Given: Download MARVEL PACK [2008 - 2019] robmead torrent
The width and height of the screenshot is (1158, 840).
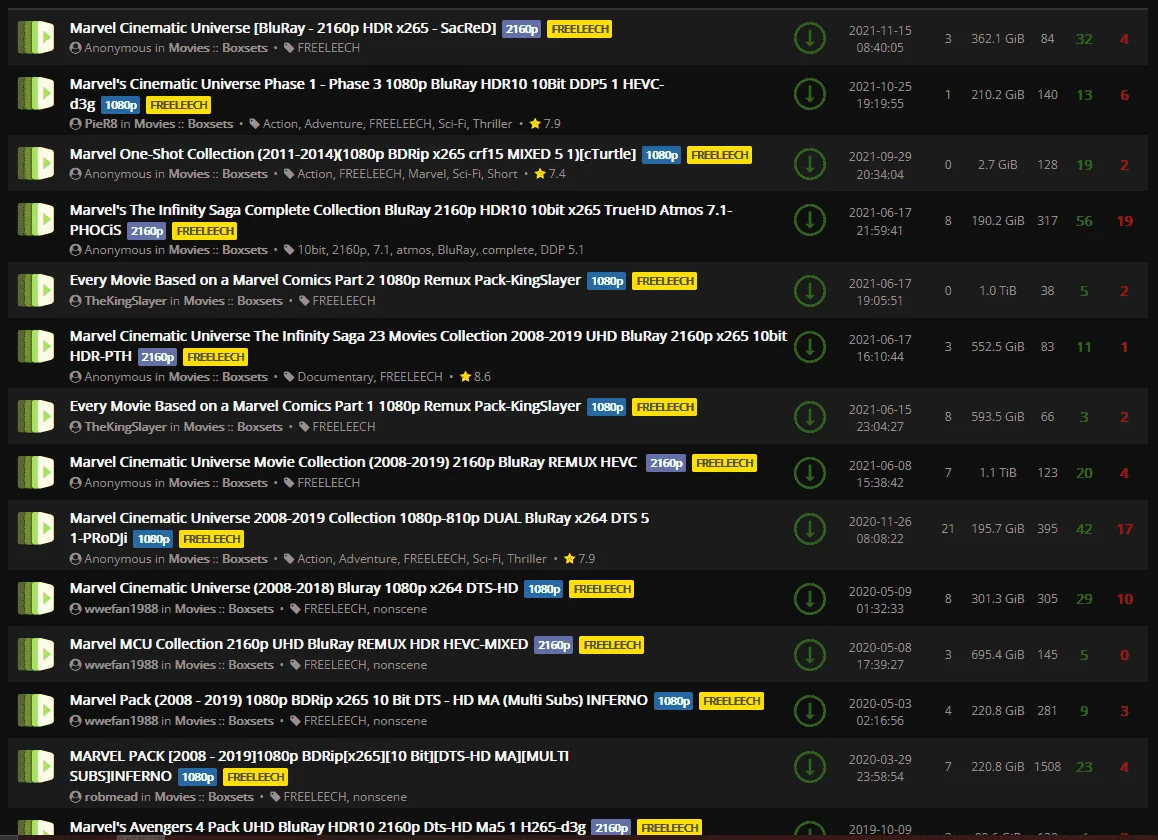Looking at the screenshot, I should point(809,767).
